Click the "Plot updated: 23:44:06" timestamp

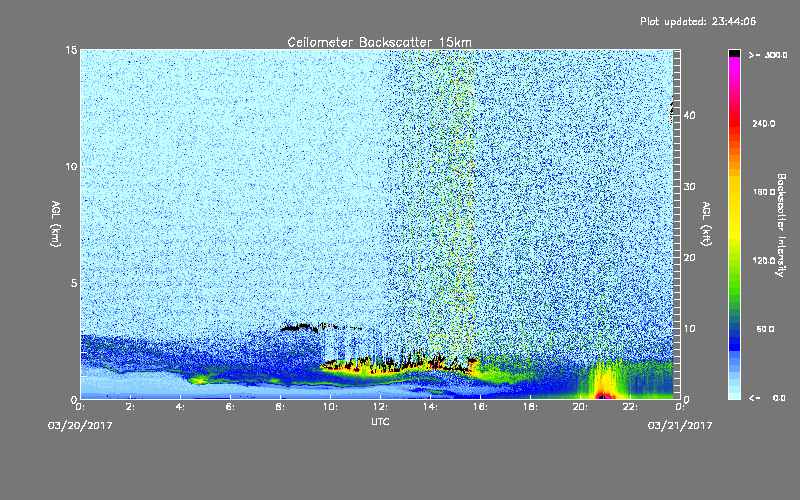point(698,22)
